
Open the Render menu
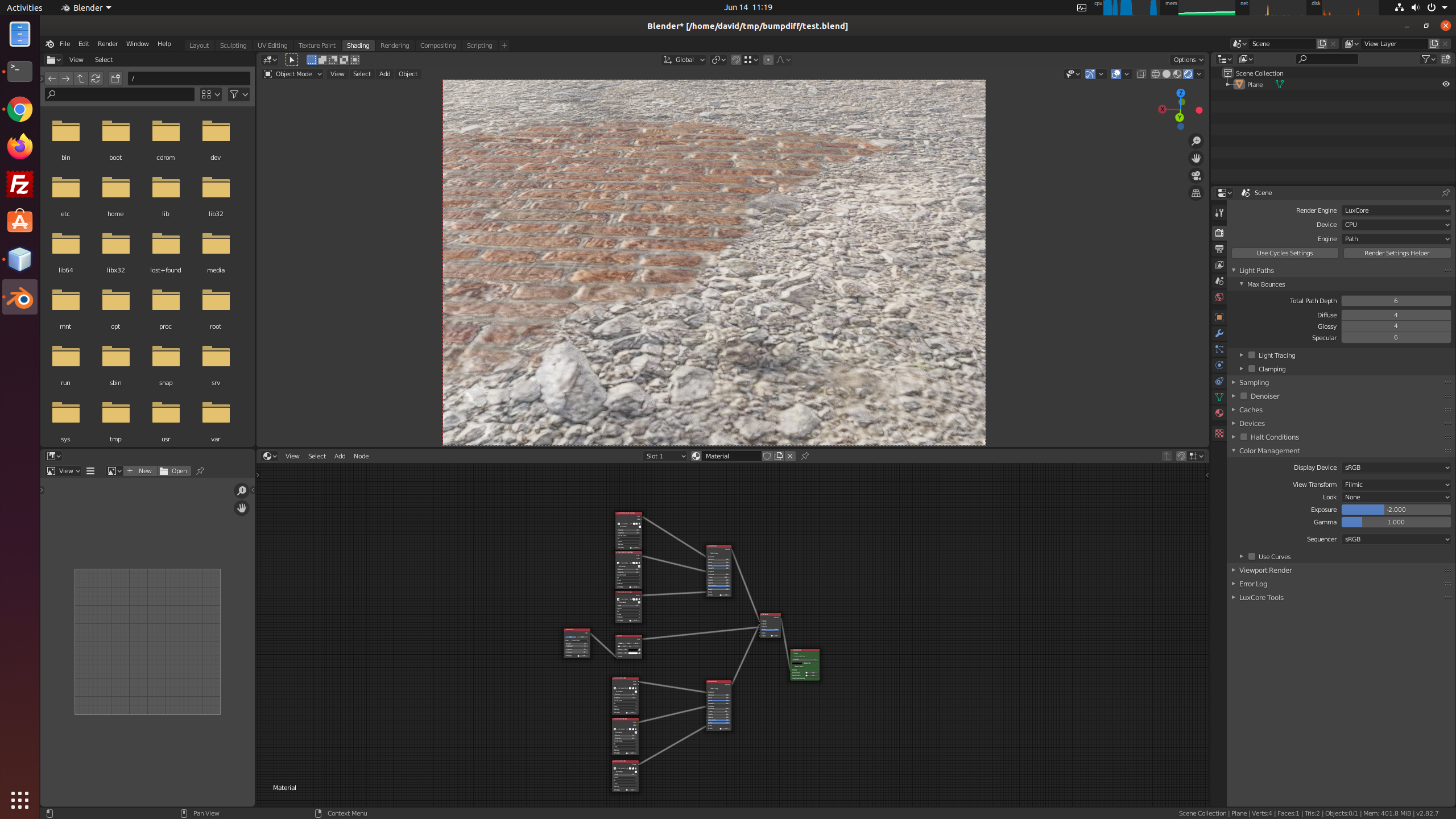click(x=107, y=44)
